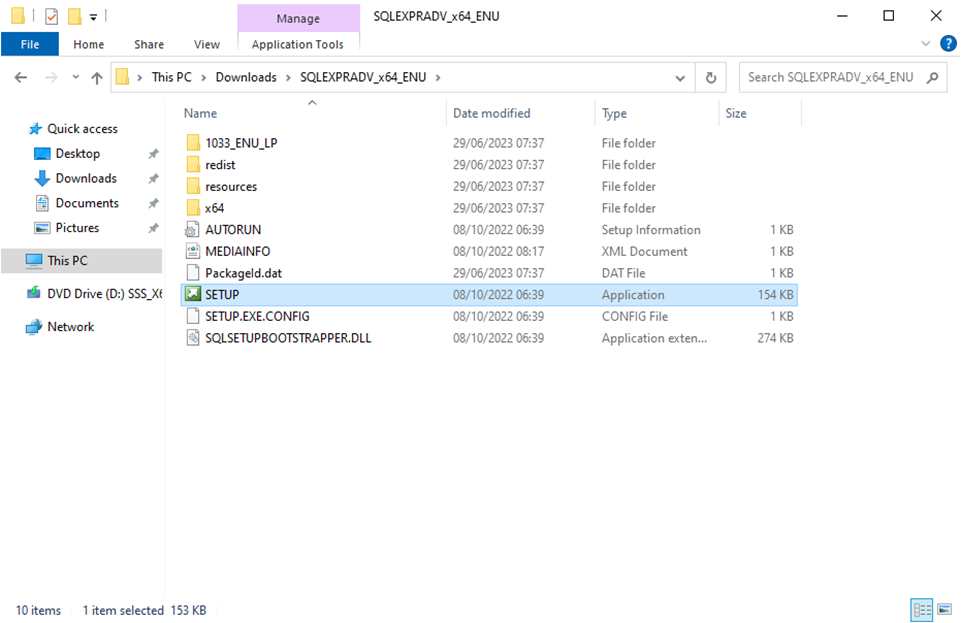The width and height of the screenshot is (961, 623).
Task: Click the Manage contextual tab header
Action: [x=298, y=18]
